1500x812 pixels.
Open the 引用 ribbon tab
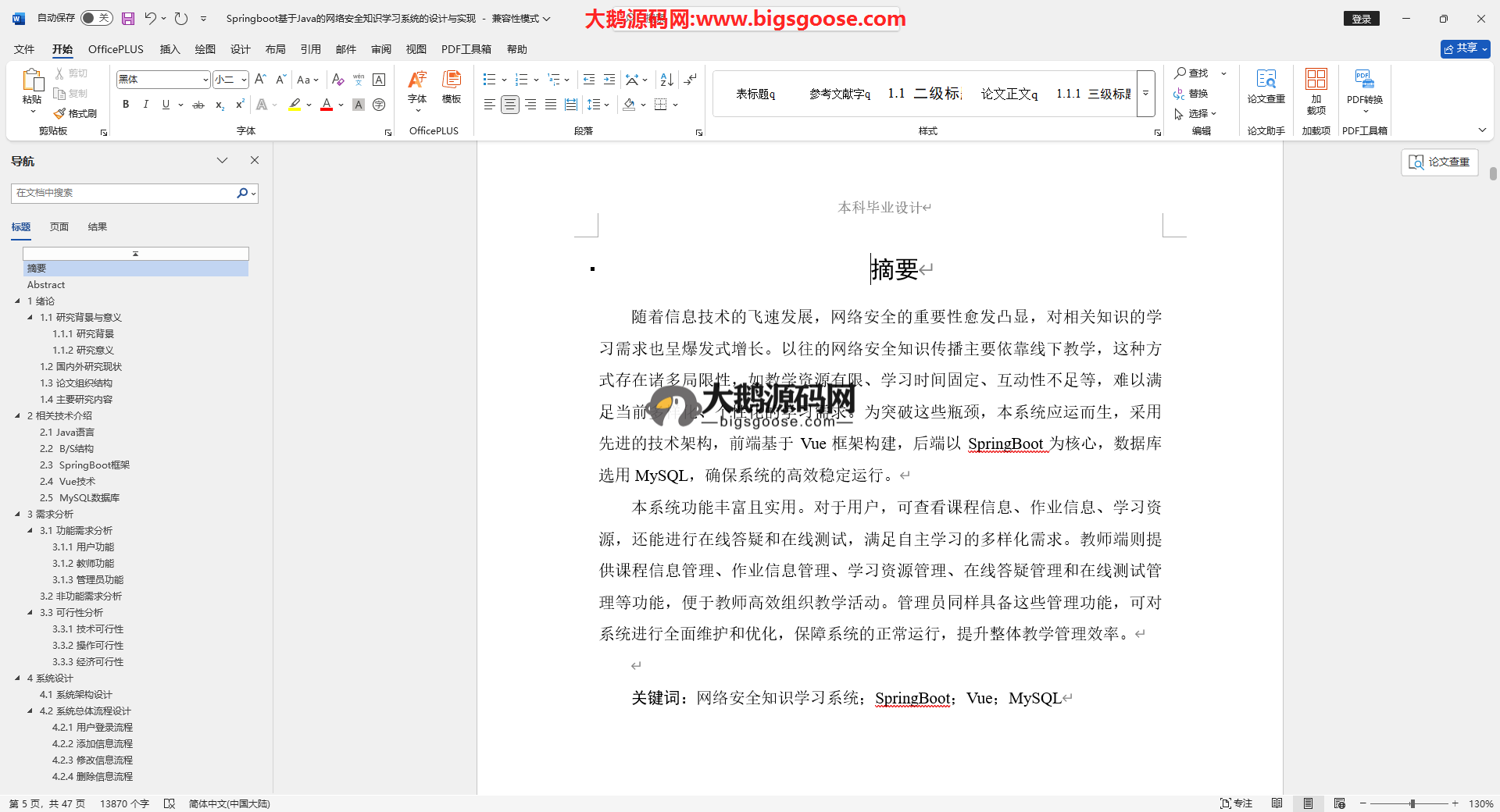(x=310, y=49)
